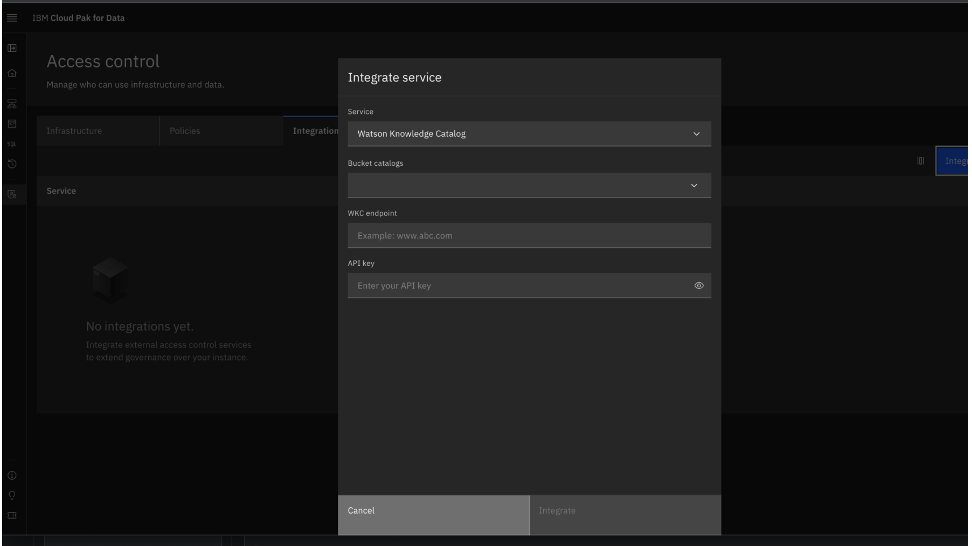Viewport: 972px width, 546px height.
Task: Open Data manager sidebar icon
Action: pos(12,123)
